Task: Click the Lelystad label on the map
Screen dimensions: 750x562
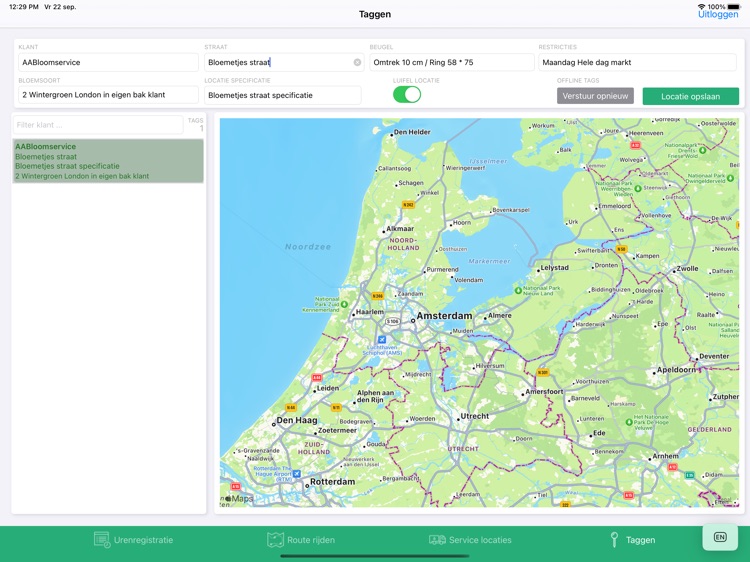Action: pos(554,268)
